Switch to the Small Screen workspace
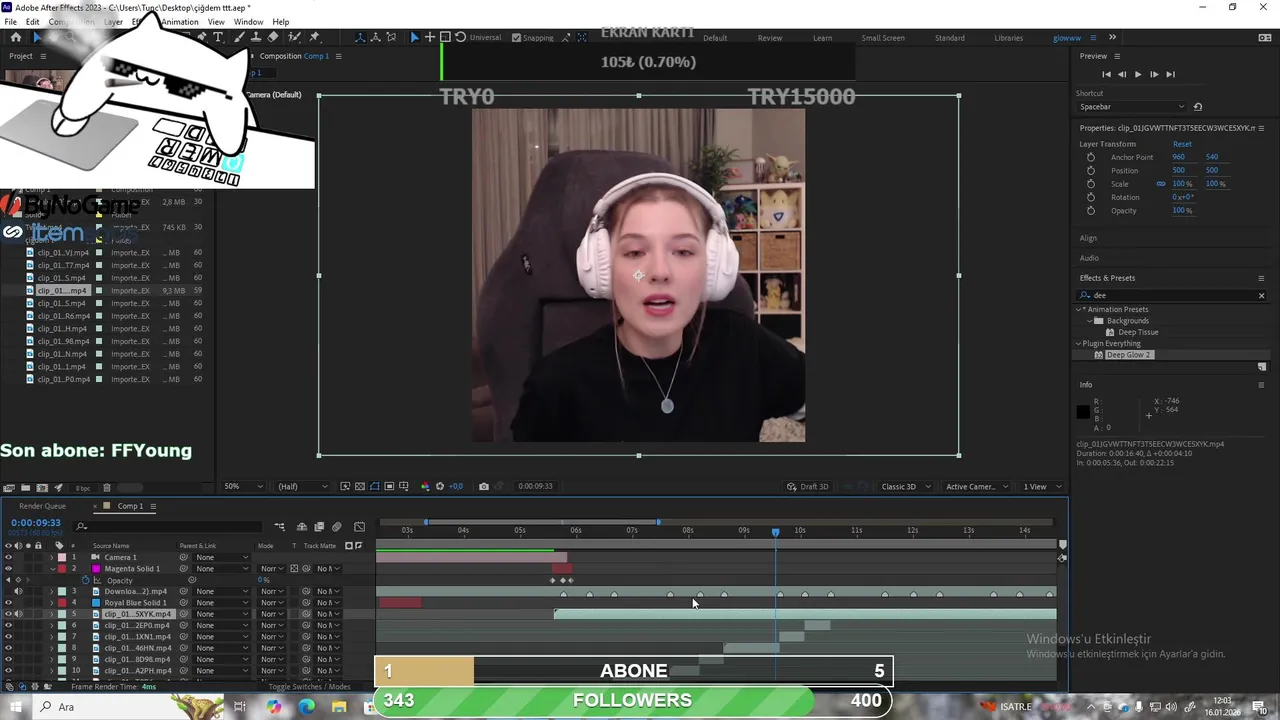The image size is (1280, 720). pyautogui.click(x=882, y=38)
